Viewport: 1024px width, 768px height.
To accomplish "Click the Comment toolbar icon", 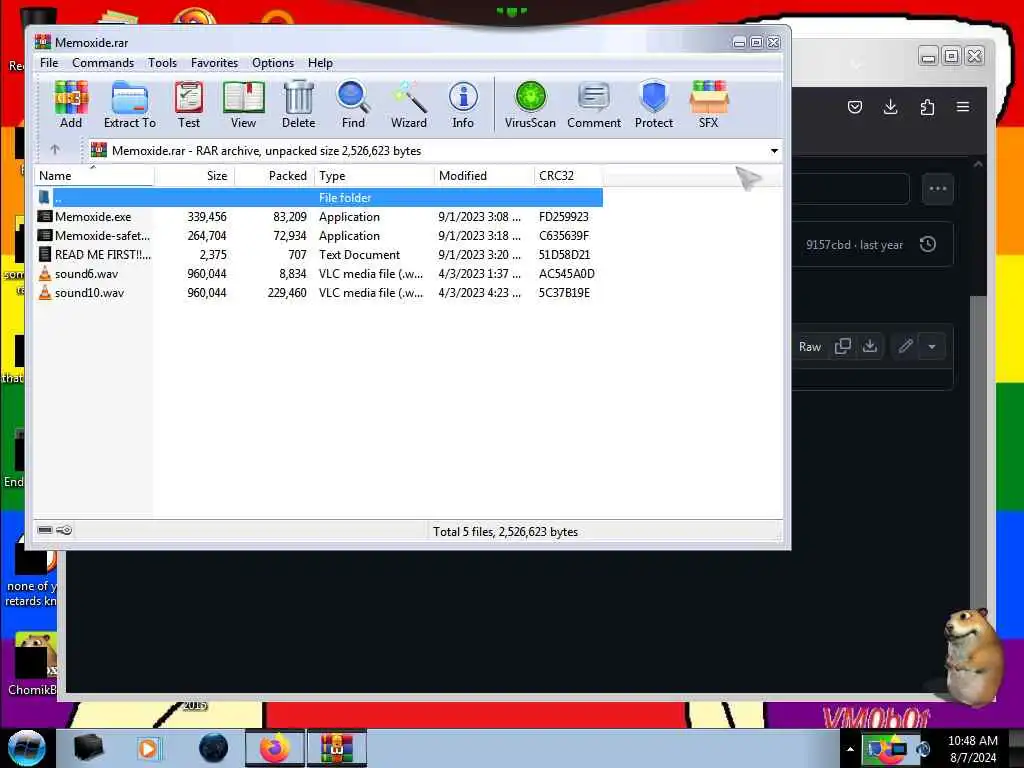I will pyautogui.click(x=594, y=104).
